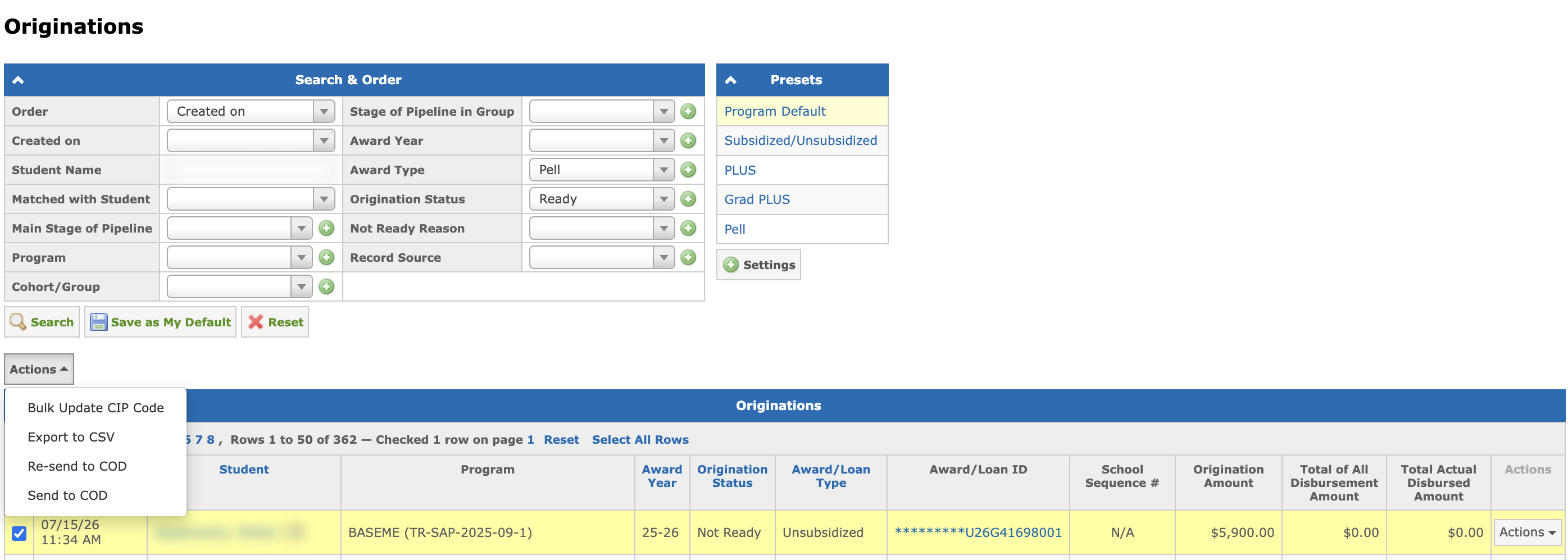Viewport: 1568px width, 560px height.
Task: Open the Award Type dropdown showing Pell
Action: tap(601, 170)
